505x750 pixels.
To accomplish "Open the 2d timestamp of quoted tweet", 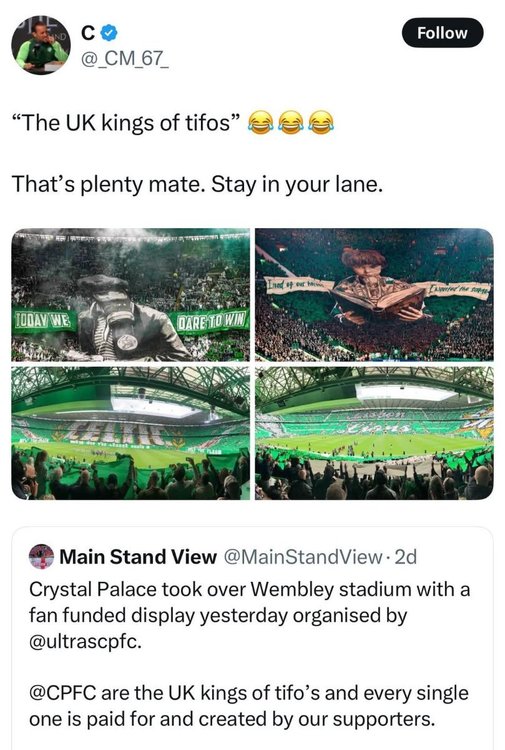I will pyautogui.click(x=406, y=557).
